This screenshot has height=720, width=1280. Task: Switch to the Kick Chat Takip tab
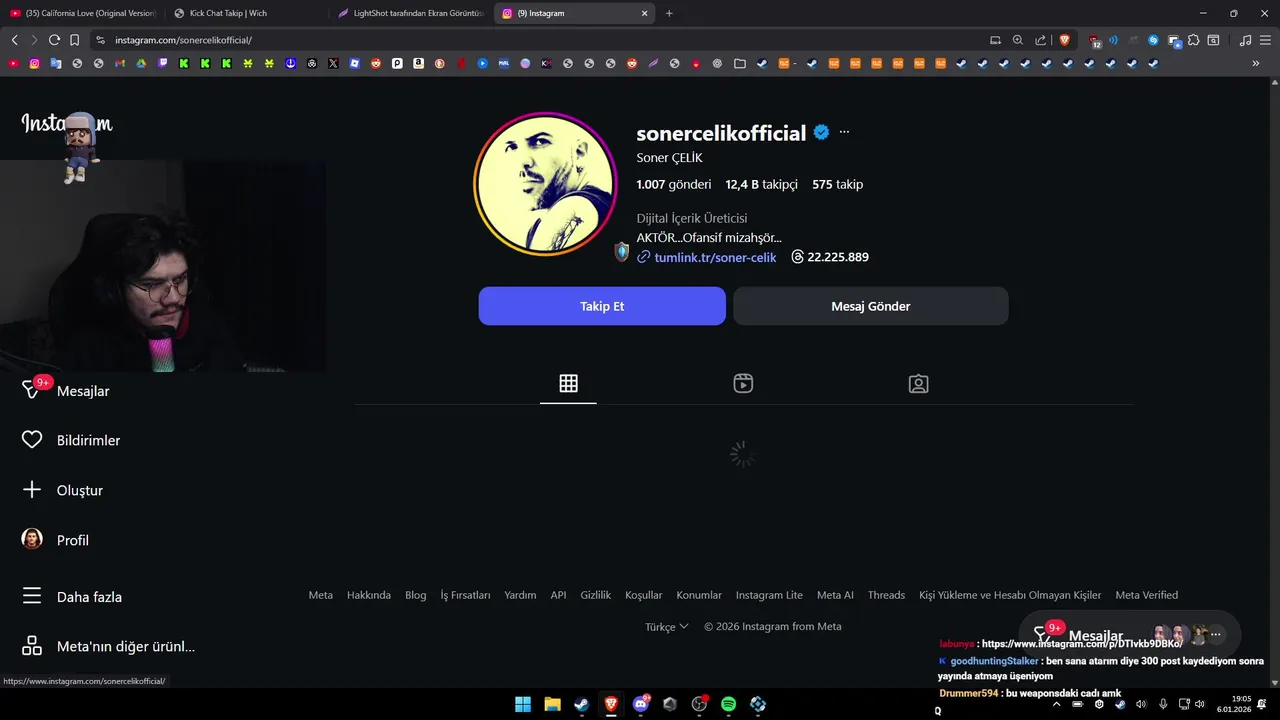pos(245,13)
